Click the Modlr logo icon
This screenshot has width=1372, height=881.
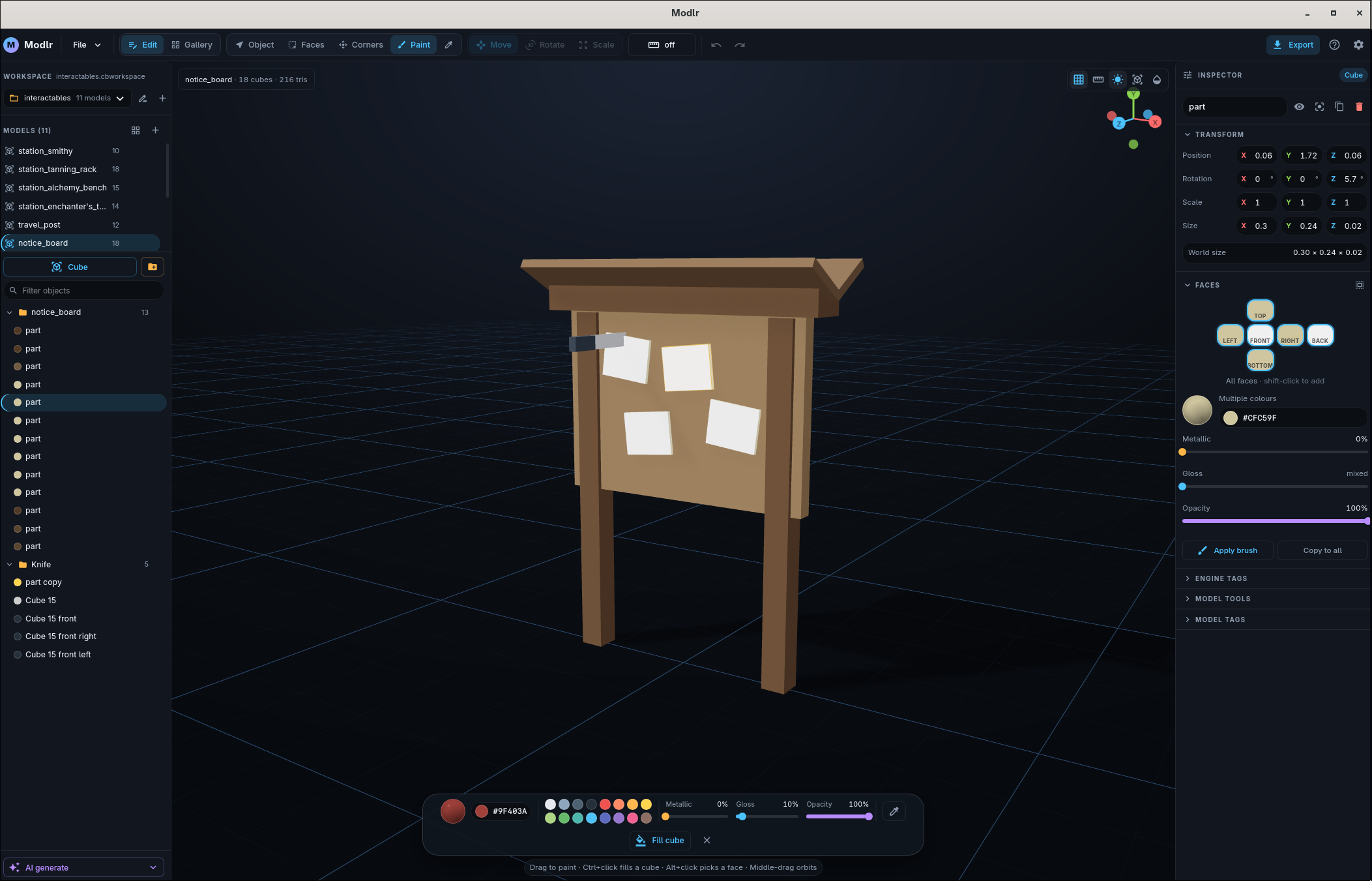tap(11, 45)
